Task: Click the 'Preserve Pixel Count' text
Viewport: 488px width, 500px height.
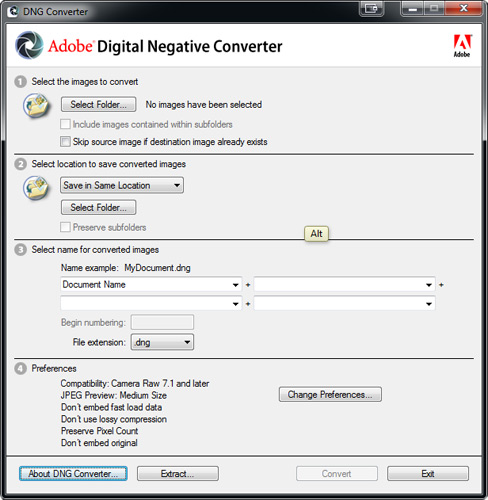Action: click(x=99, y=431)
